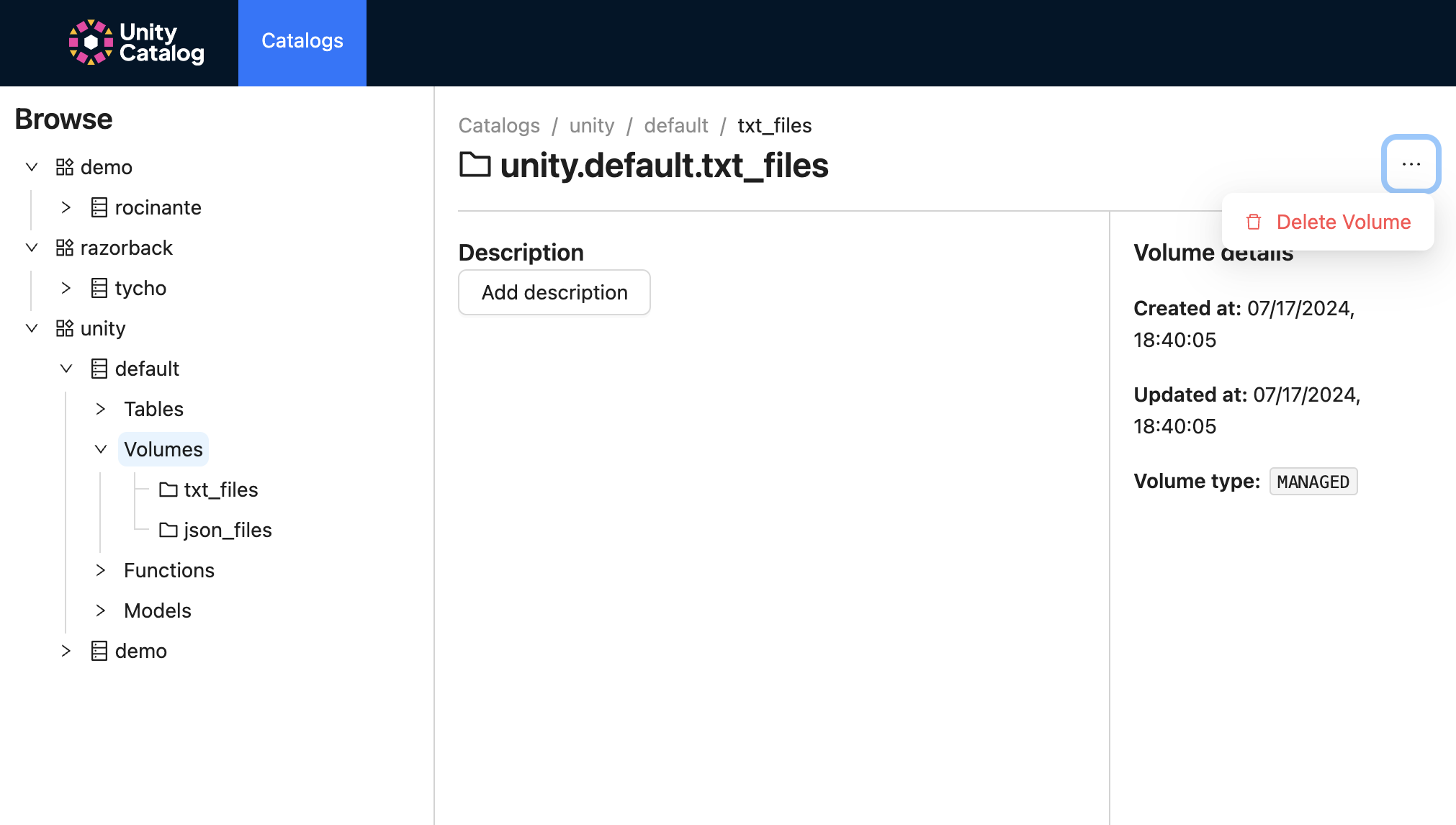Click the rocinante schema icon
Viewport: 1456px width, 825px height.
pos(99,207)
